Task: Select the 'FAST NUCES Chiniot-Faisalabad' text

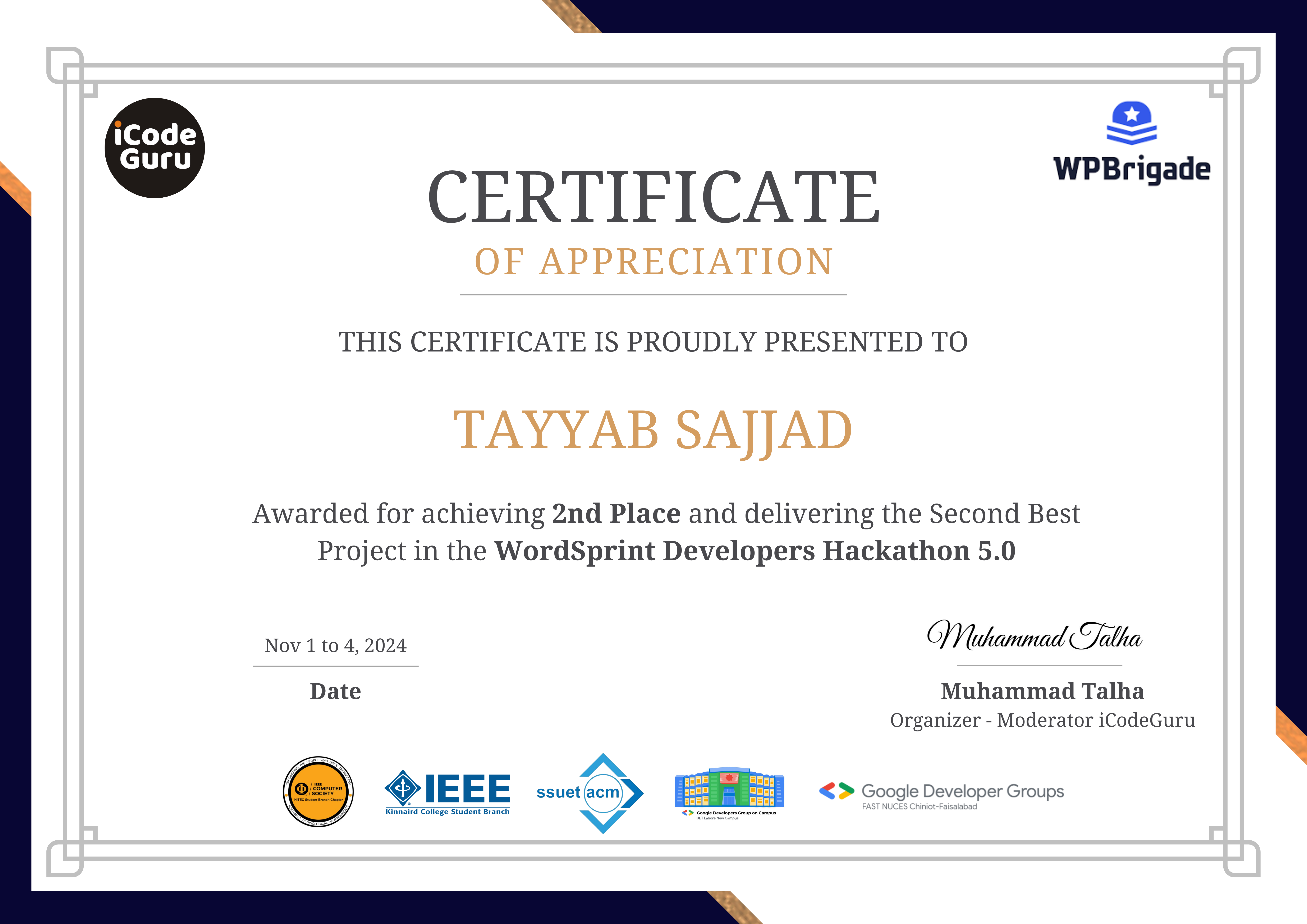Action: pos(919,807)
